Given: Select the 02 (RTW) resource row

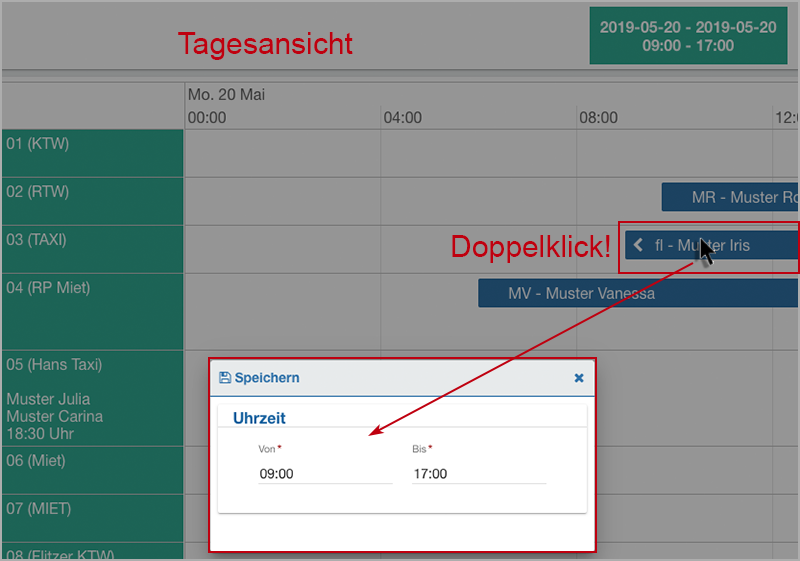Looking at the screenshot, I should click(92, 201).
